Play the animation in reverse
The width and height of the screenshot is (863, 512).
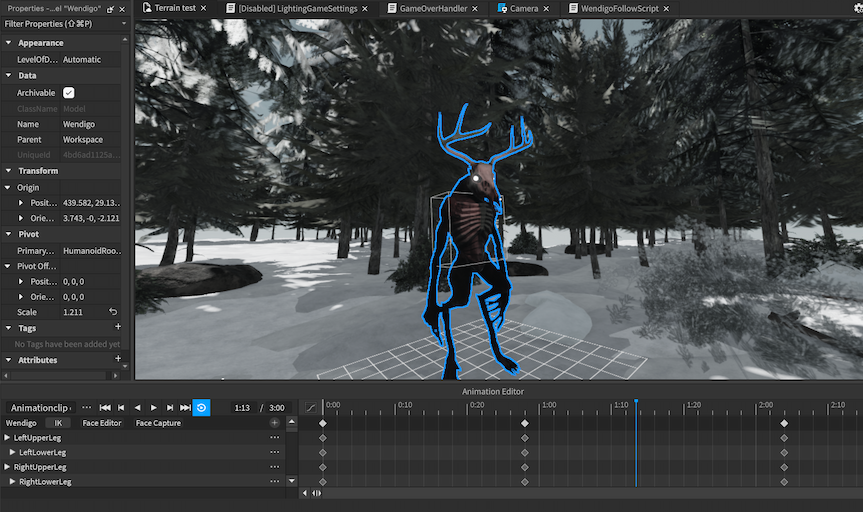pyautogui.click(x=138, y=408)
